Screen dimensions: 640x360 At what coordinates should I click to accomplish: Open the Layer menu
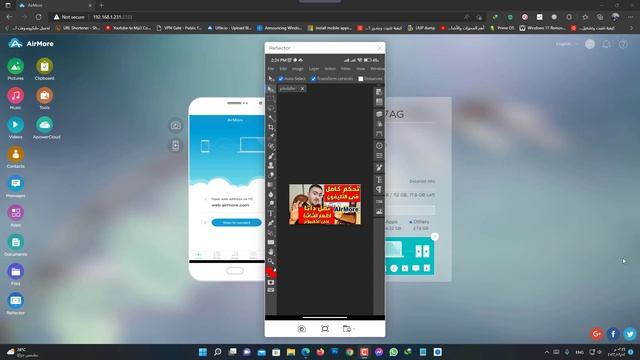point(314,69)
